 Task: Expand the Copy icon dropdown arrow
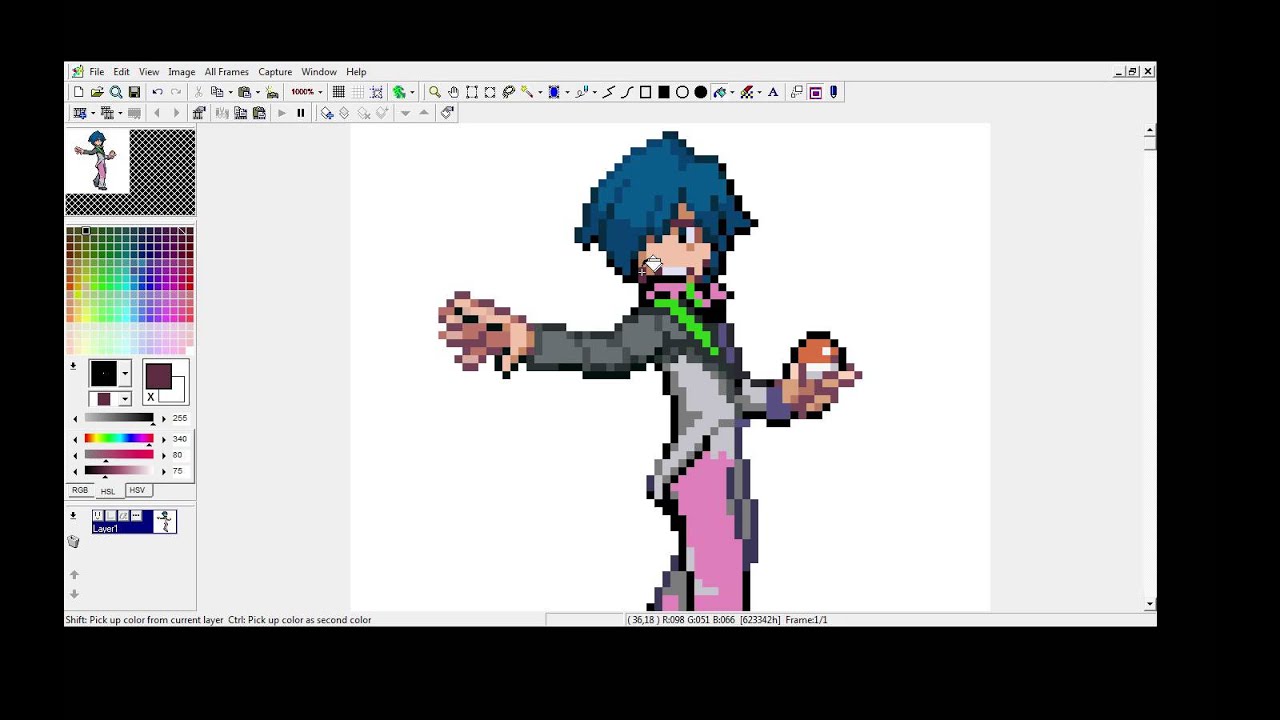[230, 92]
